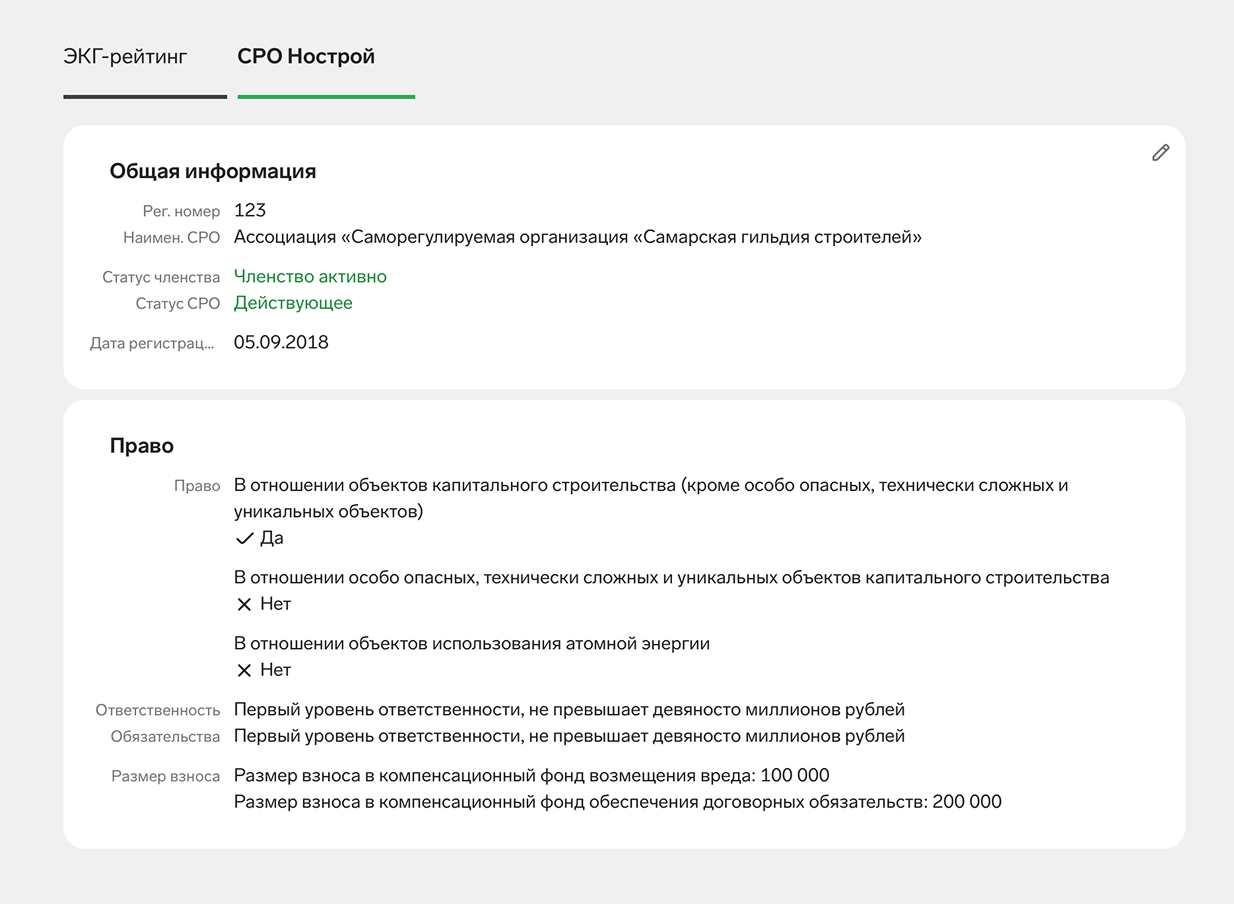Click the Размер взноса label
Image resolution: width=1234 pixels, height=904 pixels.
(166, 777)
